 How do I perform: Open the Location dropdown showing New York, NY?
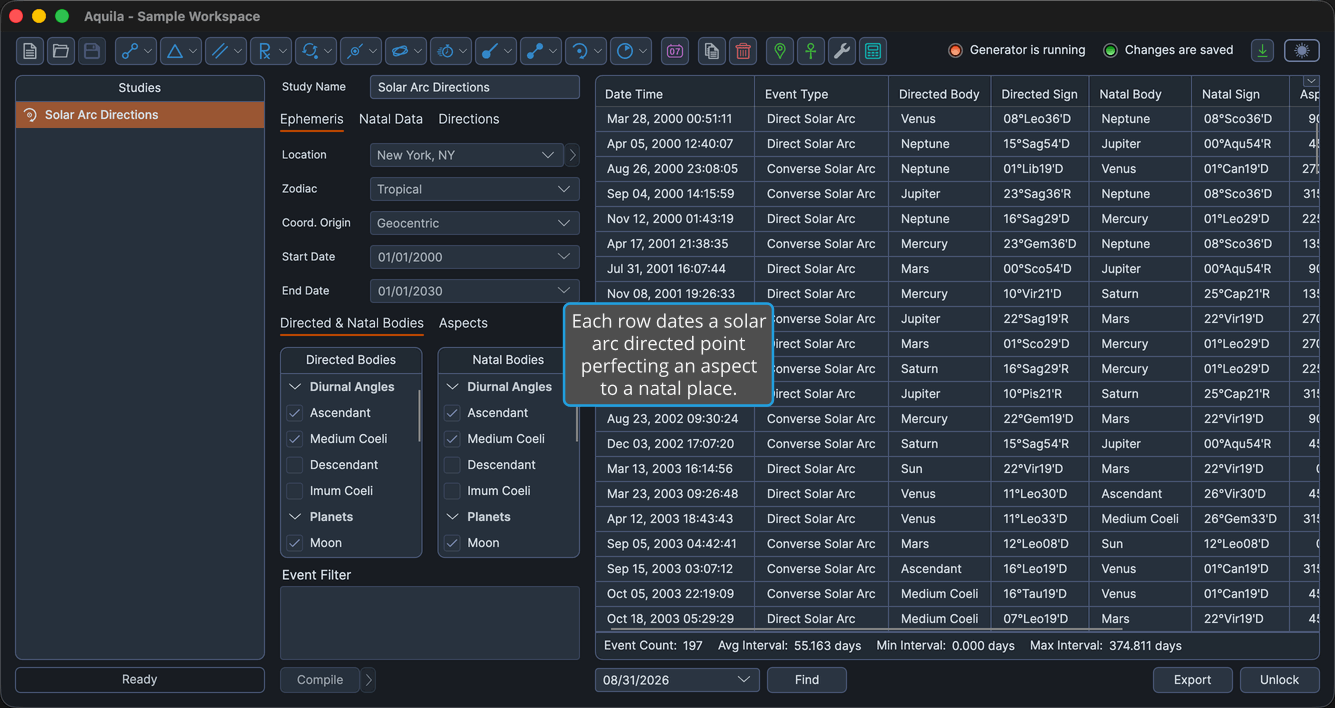click(x=465, y=155)
